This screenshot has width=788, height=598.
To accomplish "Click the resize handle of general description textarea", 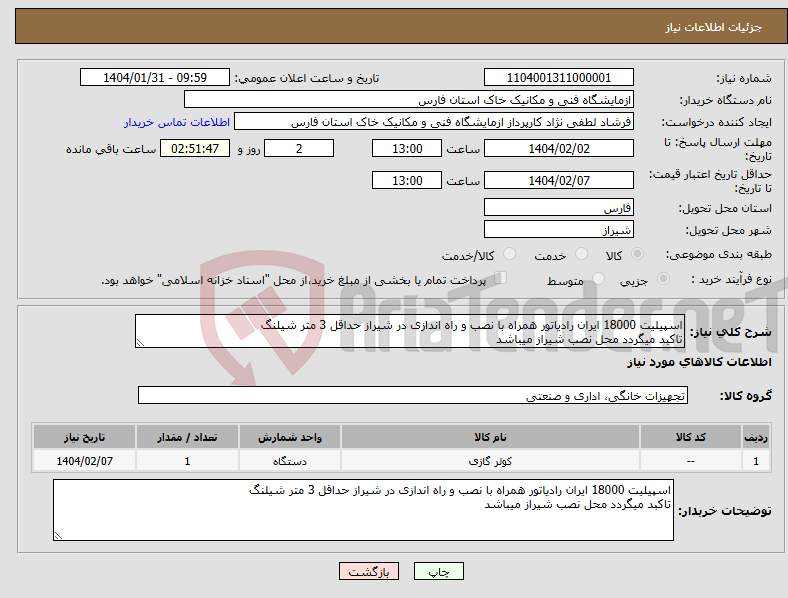I will 141,343.
